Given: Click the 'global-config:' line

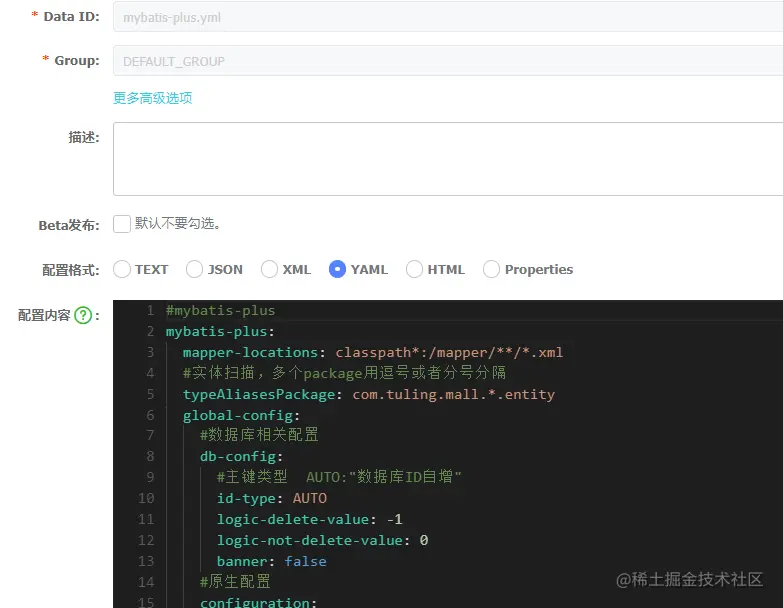Looking at the screenshot, I should [241, 415].
